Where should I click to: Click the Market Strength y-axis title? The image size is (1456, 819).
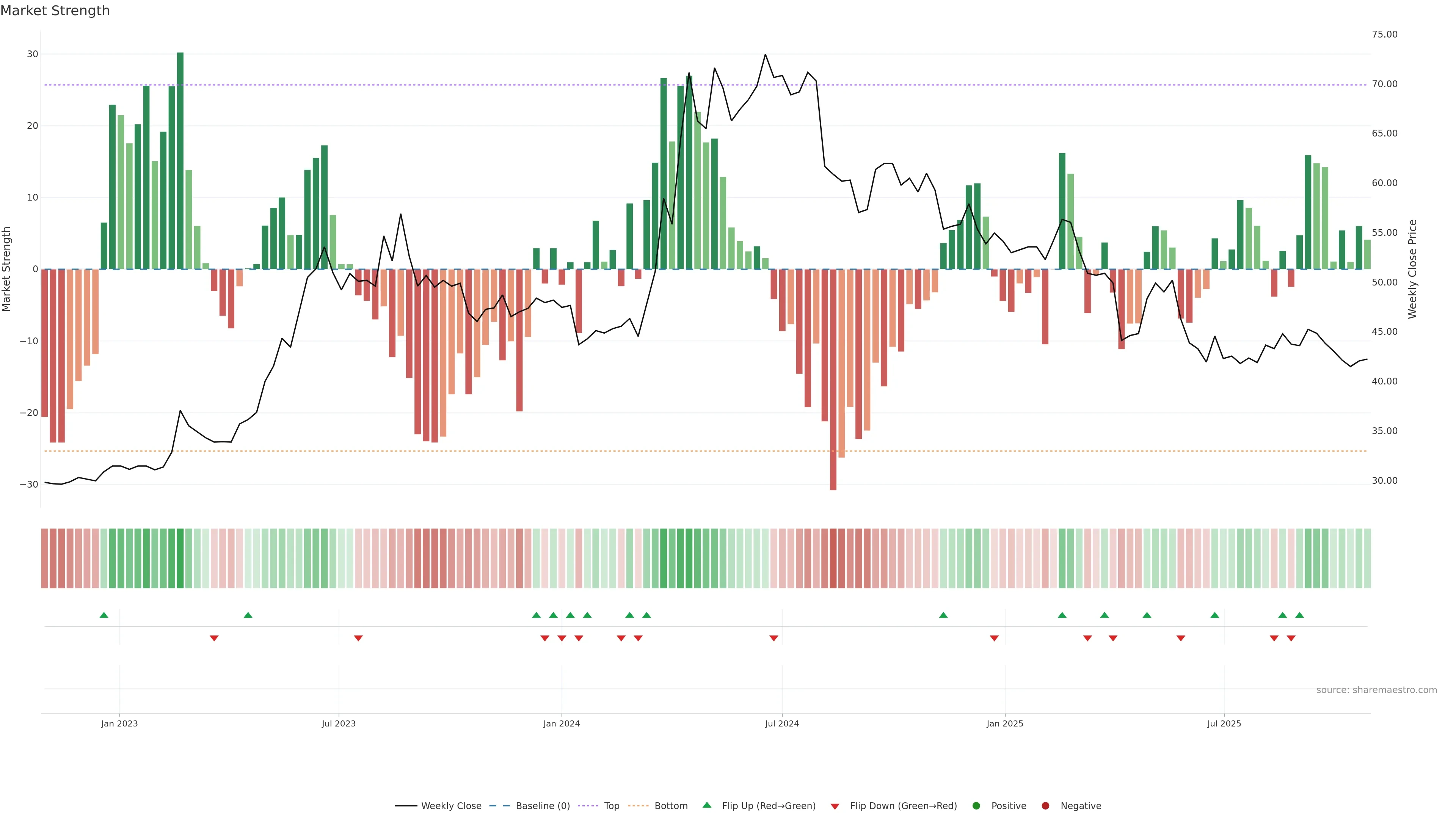7,269
